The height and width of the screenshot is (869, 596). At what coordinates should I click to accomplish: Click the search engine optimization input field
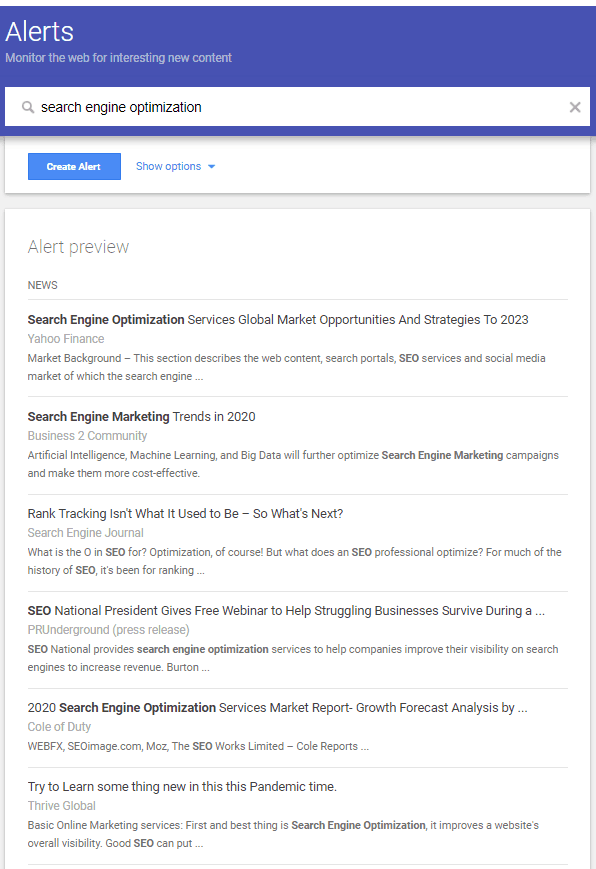(297, 106)
